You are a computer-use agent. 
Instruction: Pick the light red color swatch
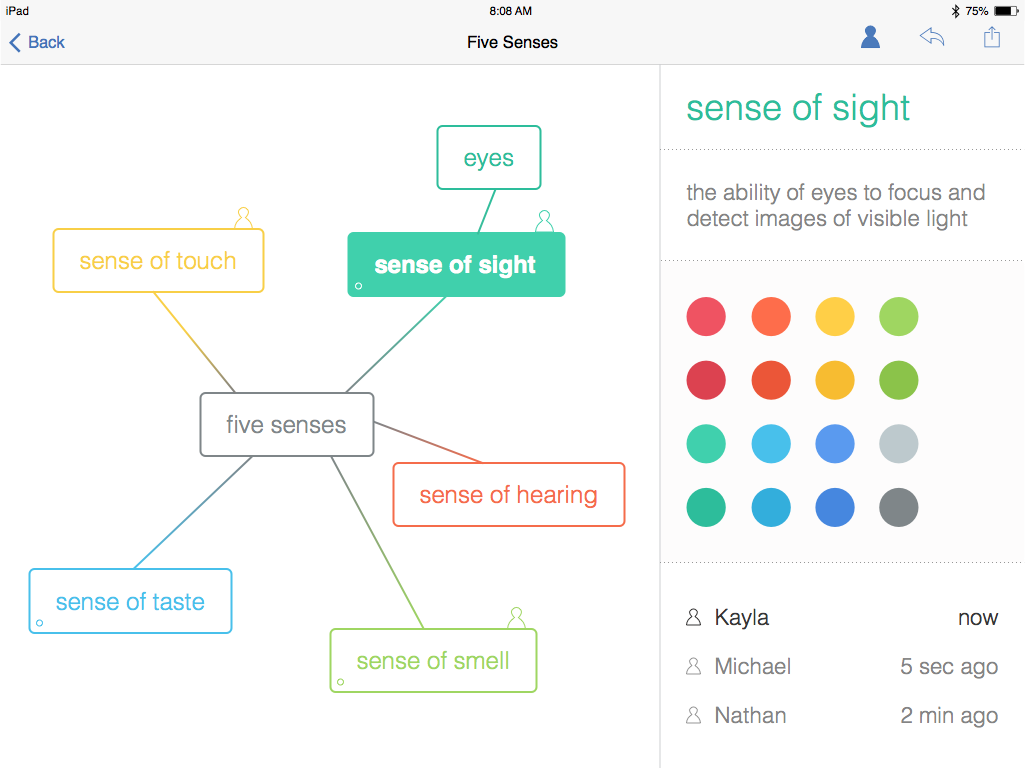tap(706, 316)
